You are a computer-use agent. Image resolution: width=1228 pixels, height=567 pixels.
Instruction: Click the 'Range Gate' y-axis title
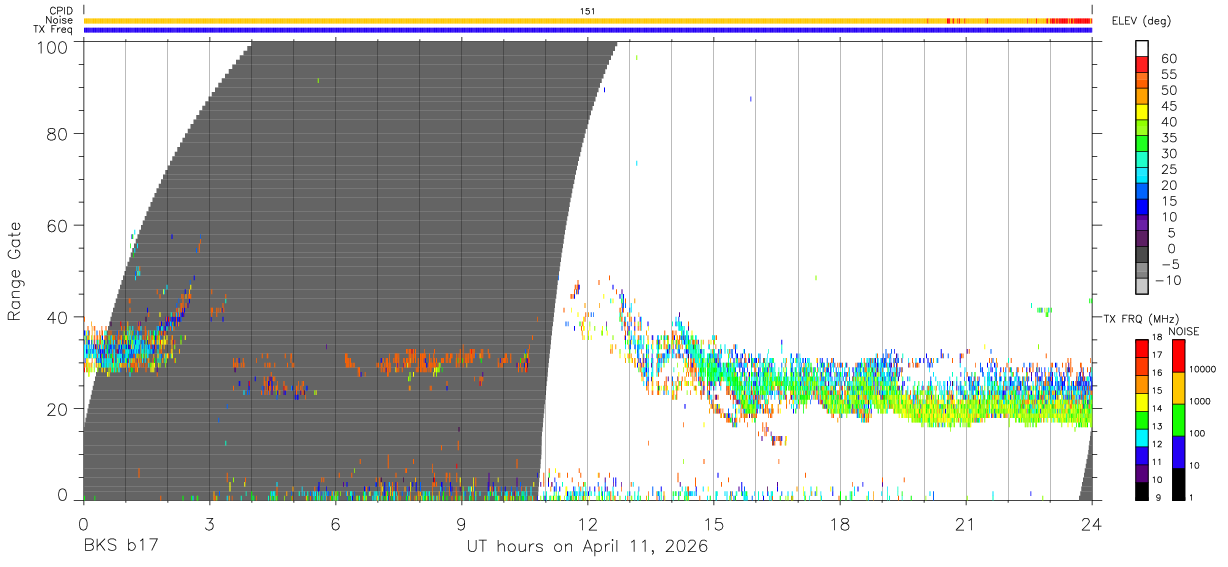pos(15,272)
